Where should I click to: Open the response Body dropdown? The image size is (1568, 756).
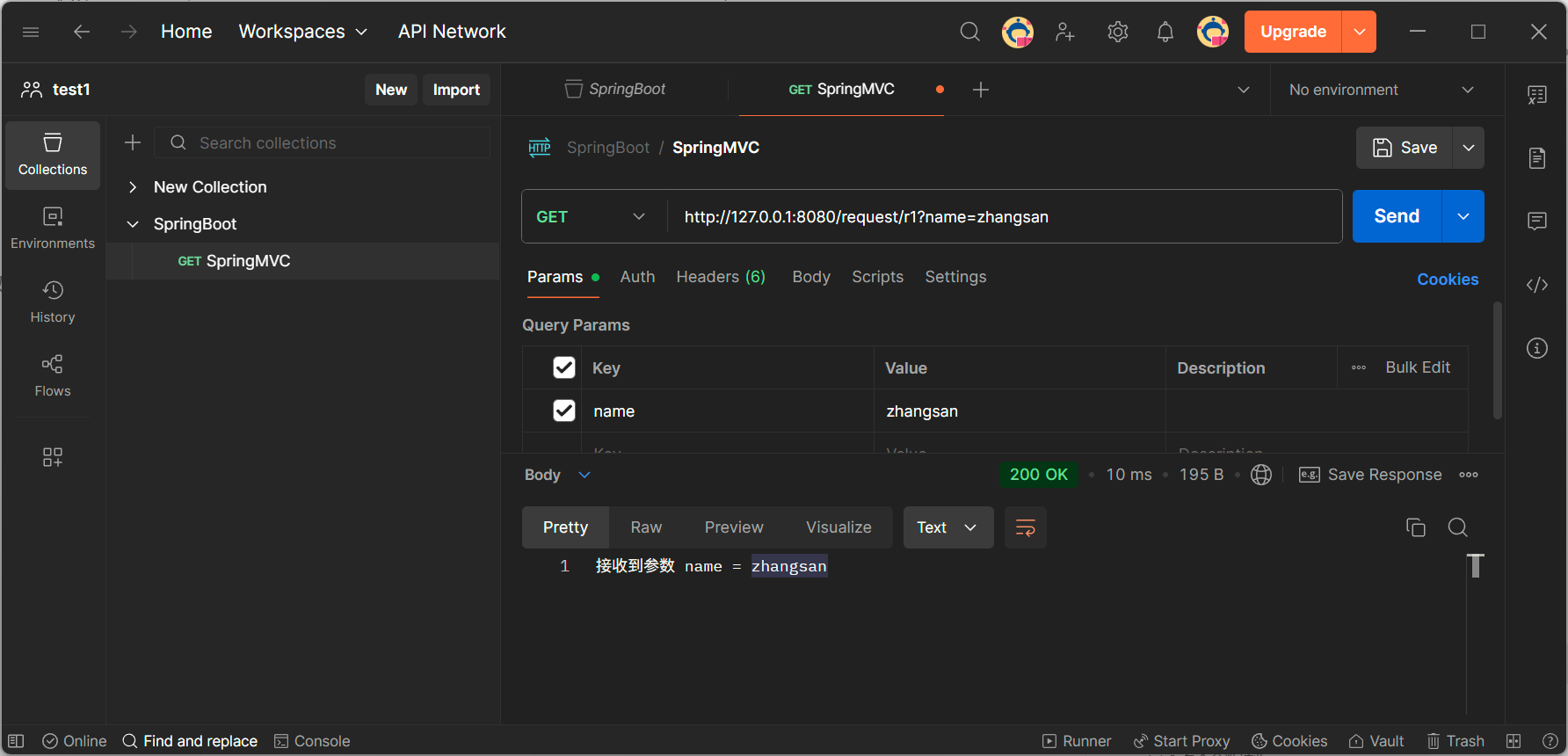point(558,475)
